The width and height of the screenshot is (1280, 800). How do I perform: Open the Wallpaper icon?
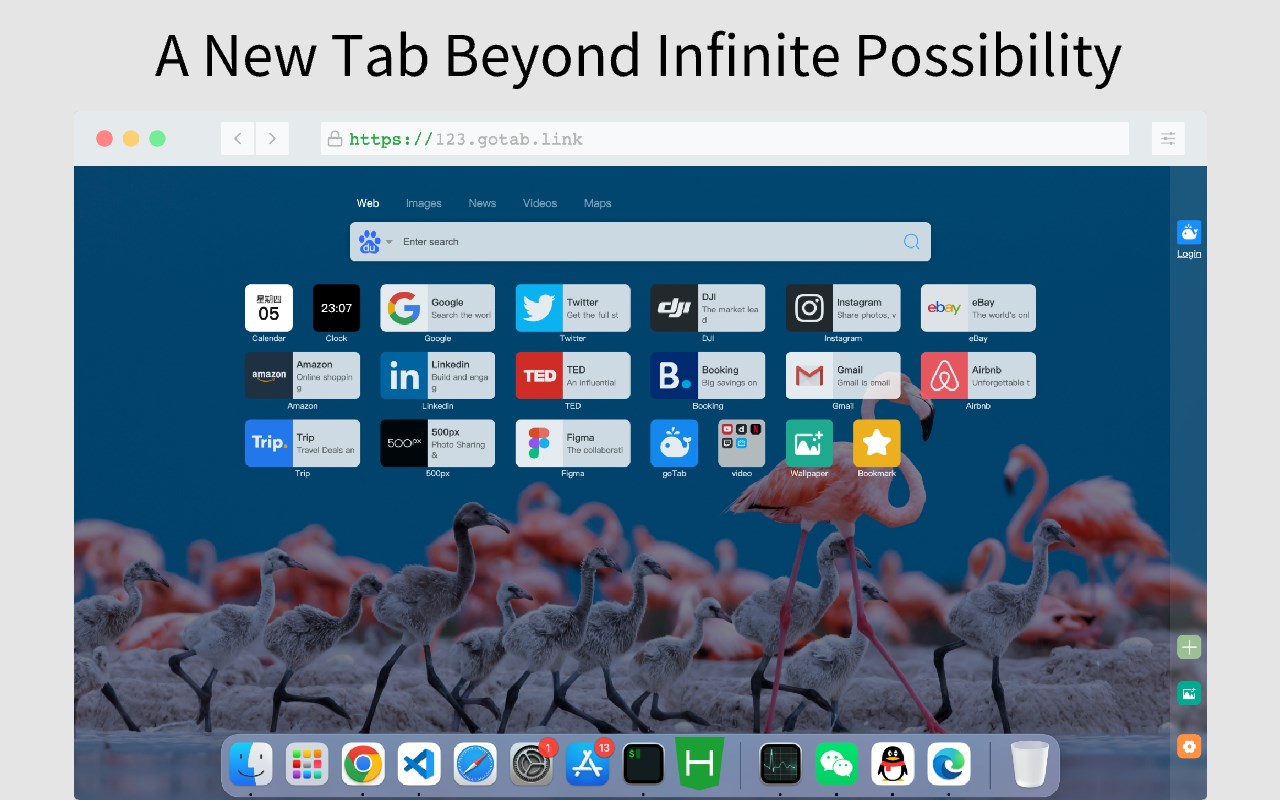[x=809, y=443]
